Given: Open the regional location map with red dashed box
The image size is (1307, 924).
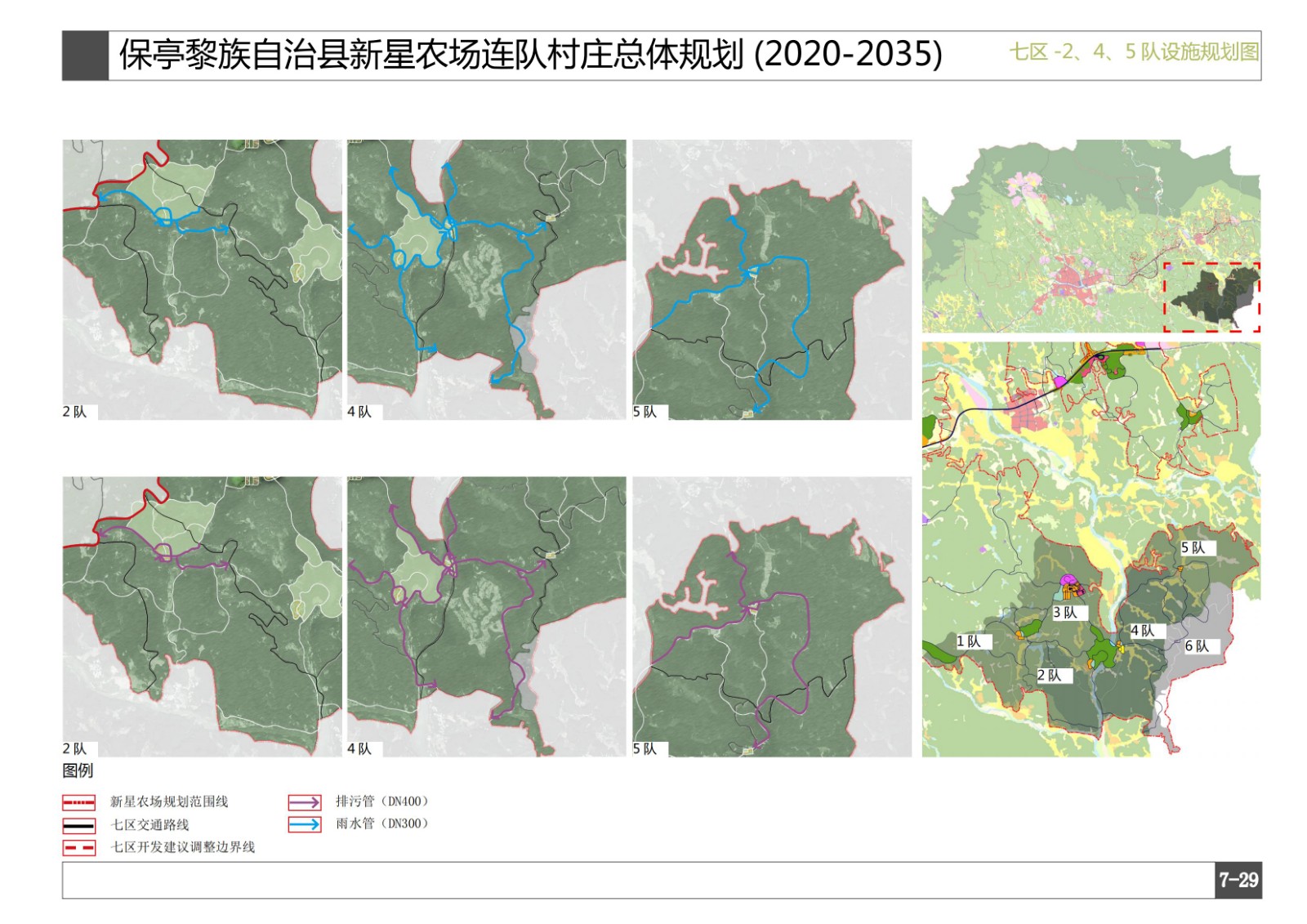Looking at the screenshot, I should (x=1091, y=236).
